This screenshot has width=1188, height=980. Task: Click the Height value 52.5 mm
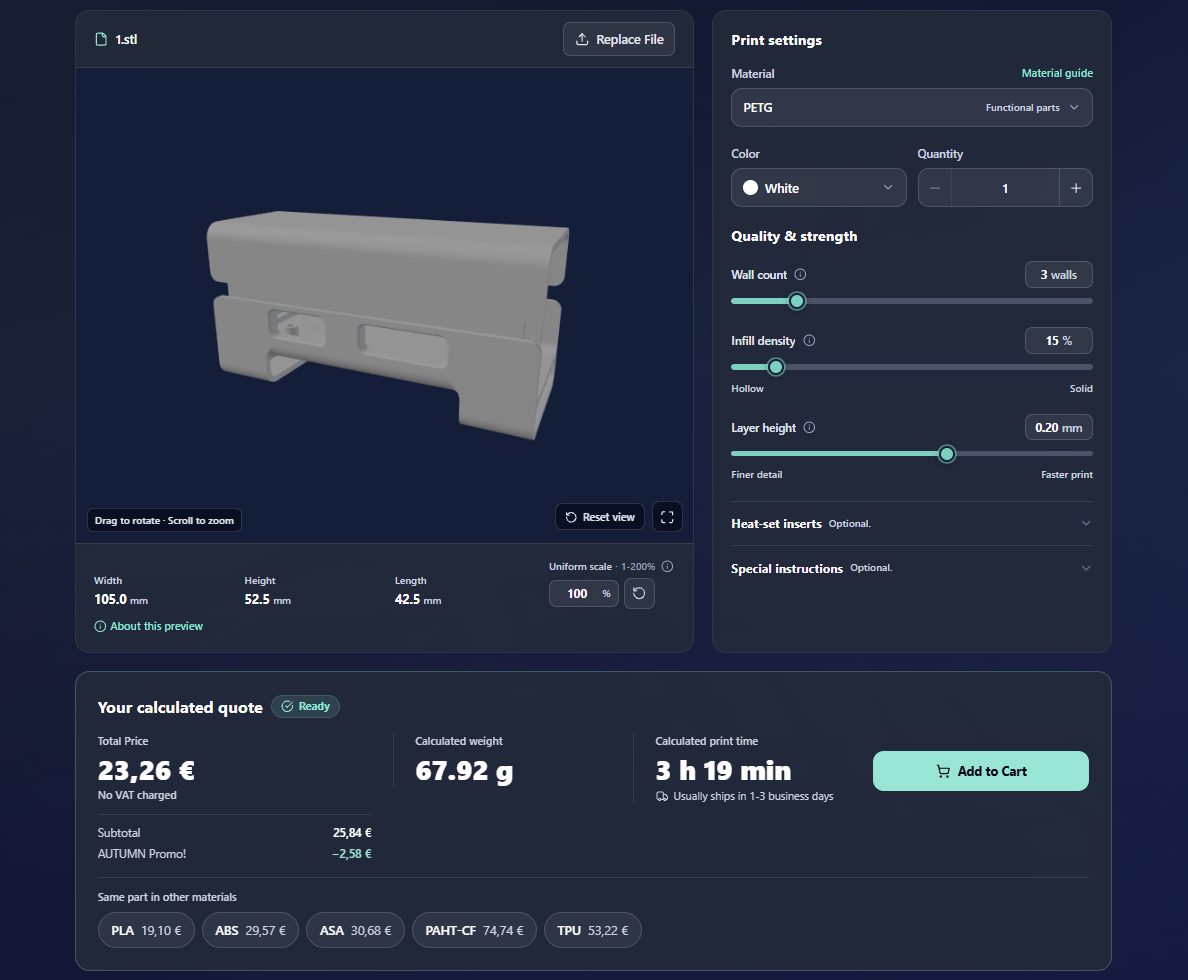(x=267, y=600)
